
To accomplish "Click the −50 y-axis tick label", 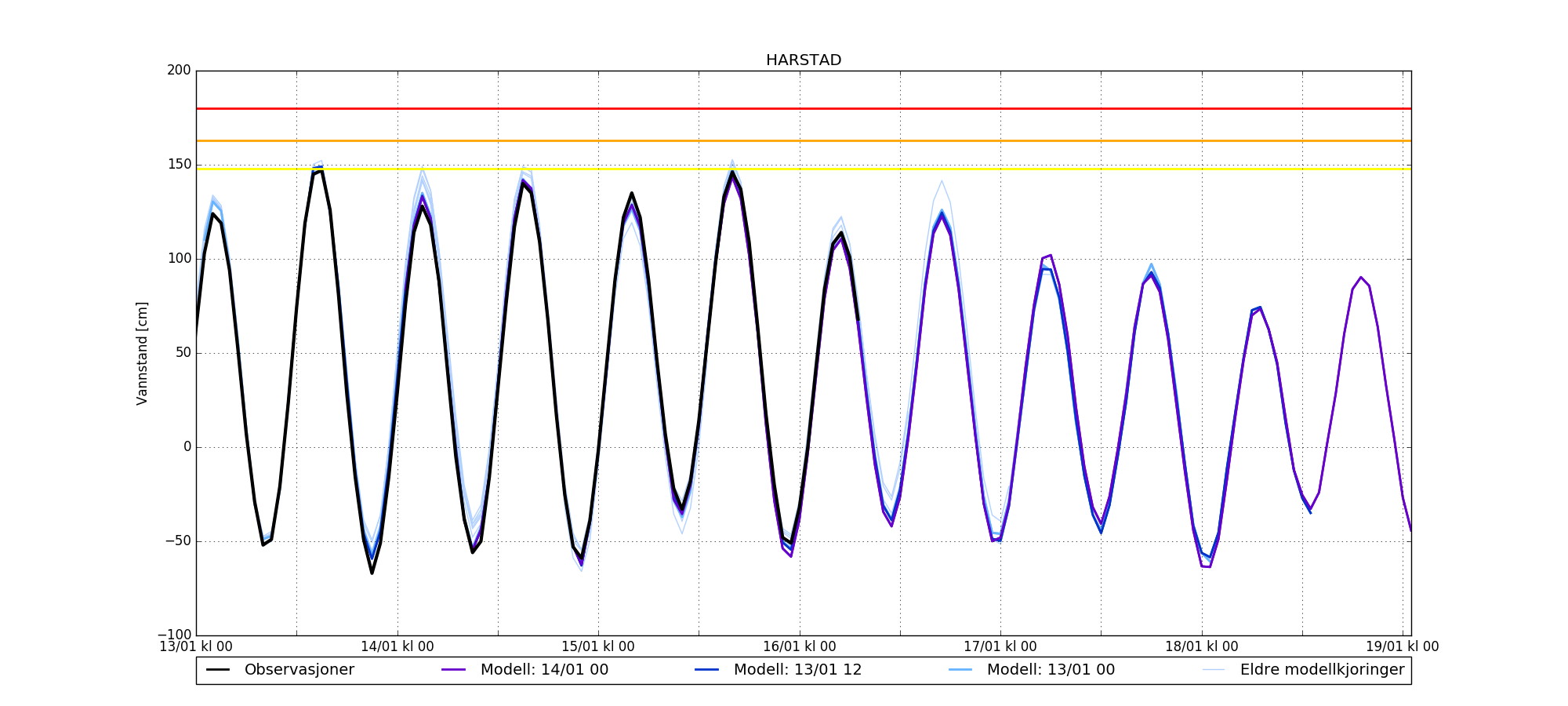I will (x=178, y=541).
